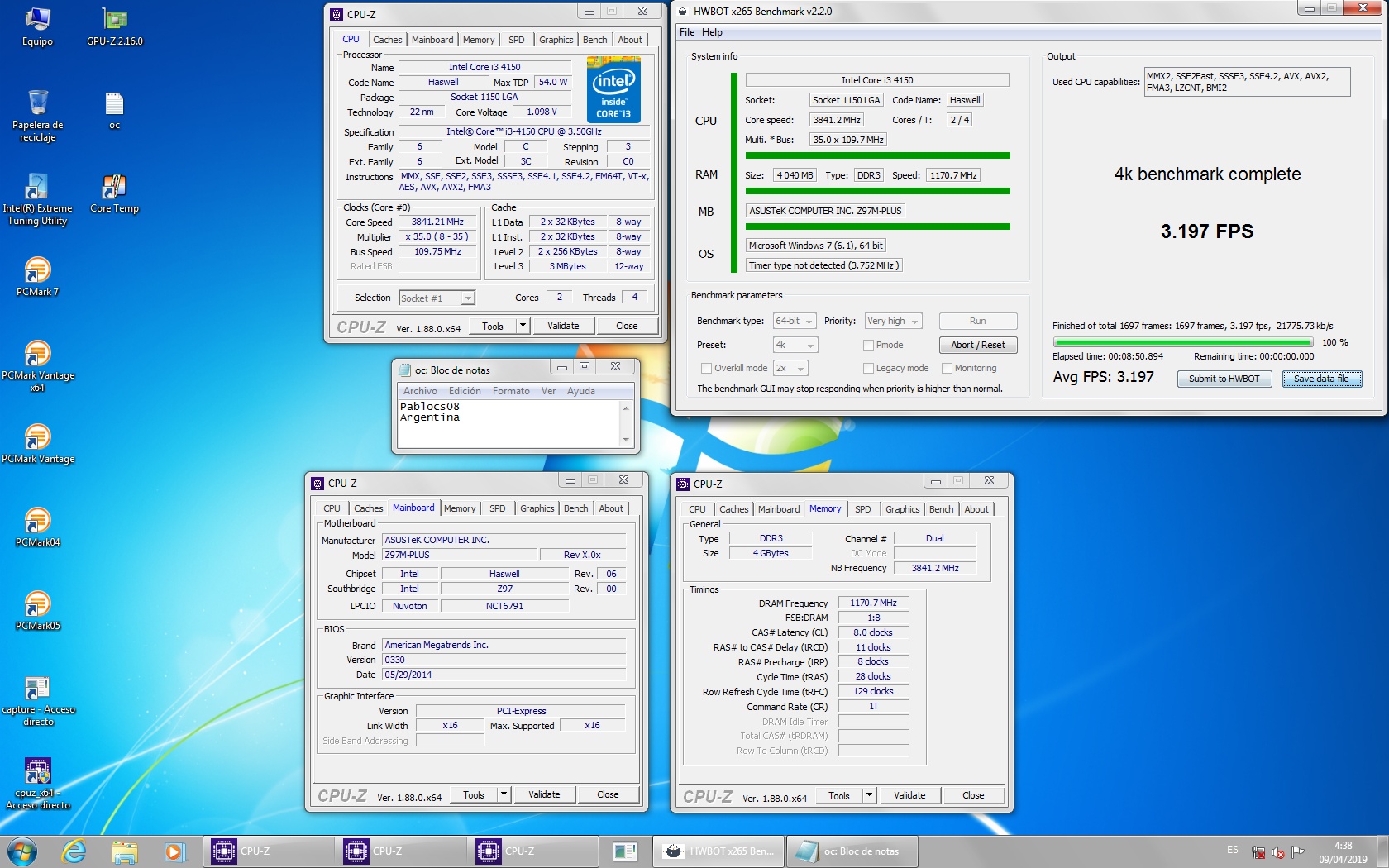Click the Bloc de notas title icon
This screenshot has width=1389, height=868.
point(405,370)
